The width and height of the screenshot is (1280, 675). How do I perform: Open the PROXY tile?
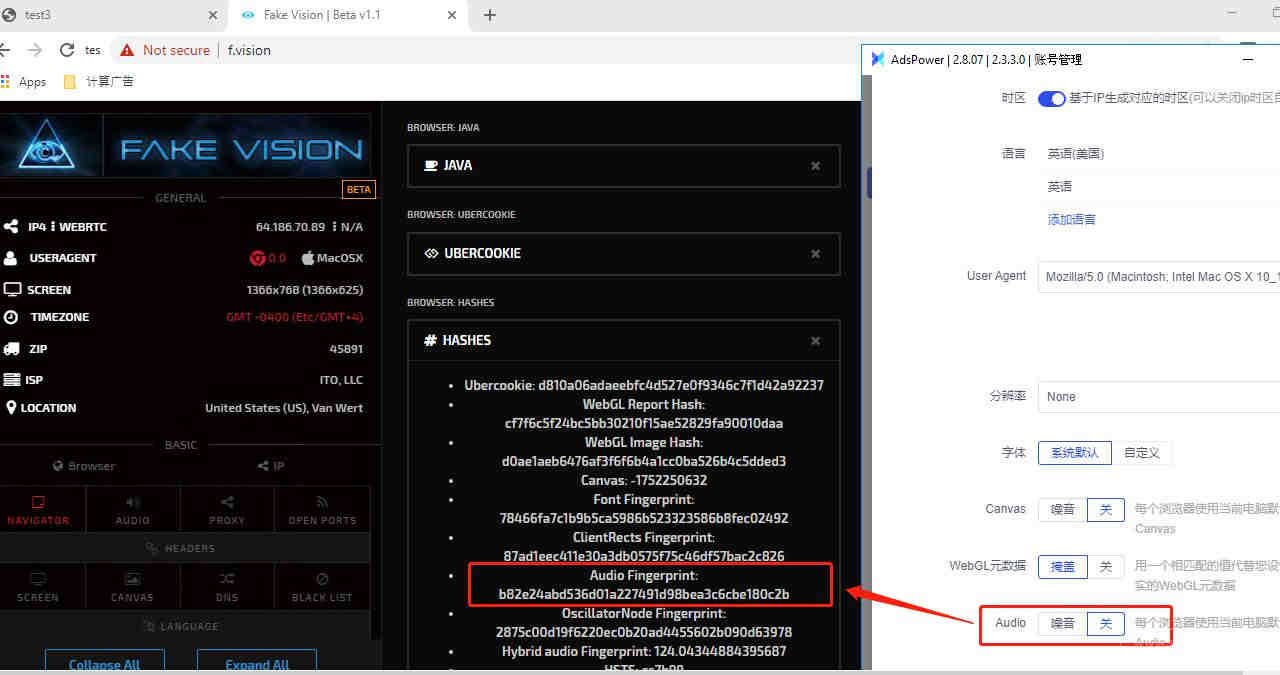pos(227,510)
